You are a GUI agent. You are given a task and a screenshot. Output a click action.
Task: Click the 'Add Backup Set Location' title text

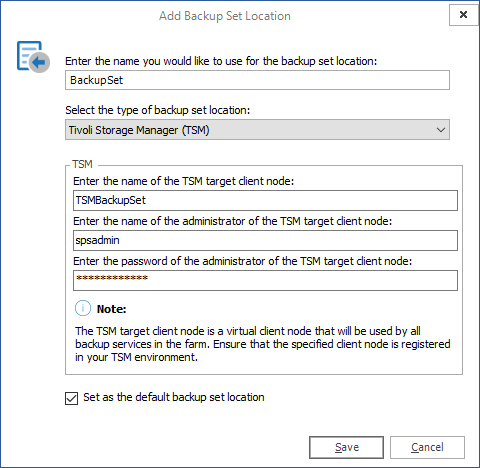pos(225,16)
